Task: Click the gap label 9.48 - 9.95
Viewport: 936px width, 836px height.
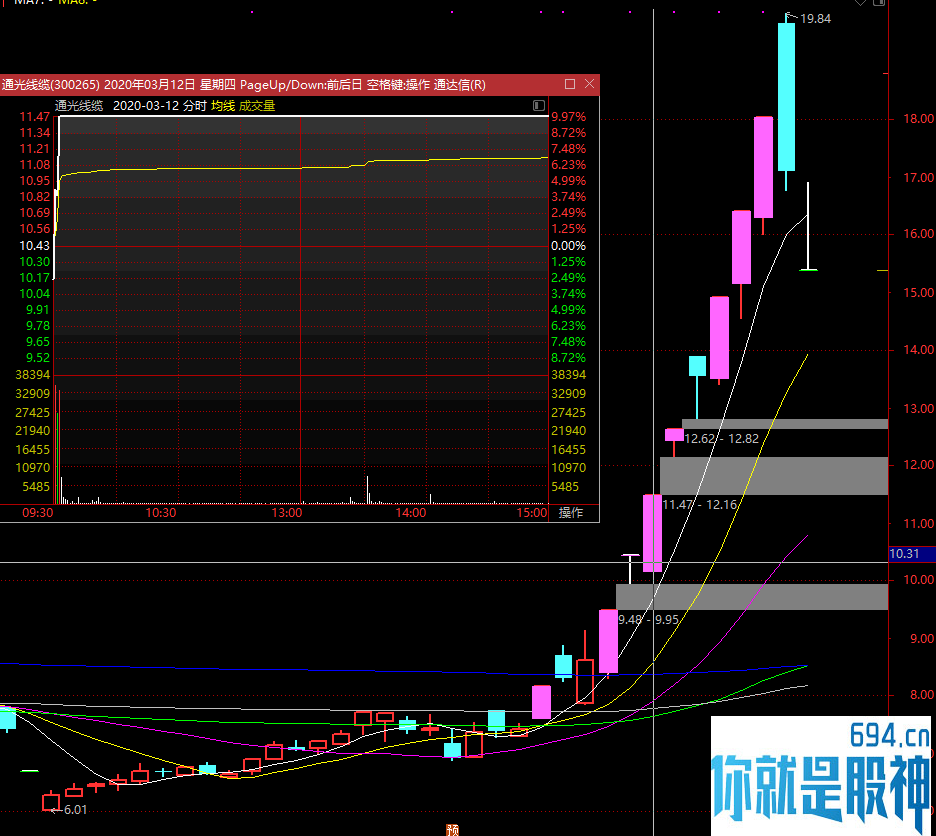Action: [x=648, y=620]
